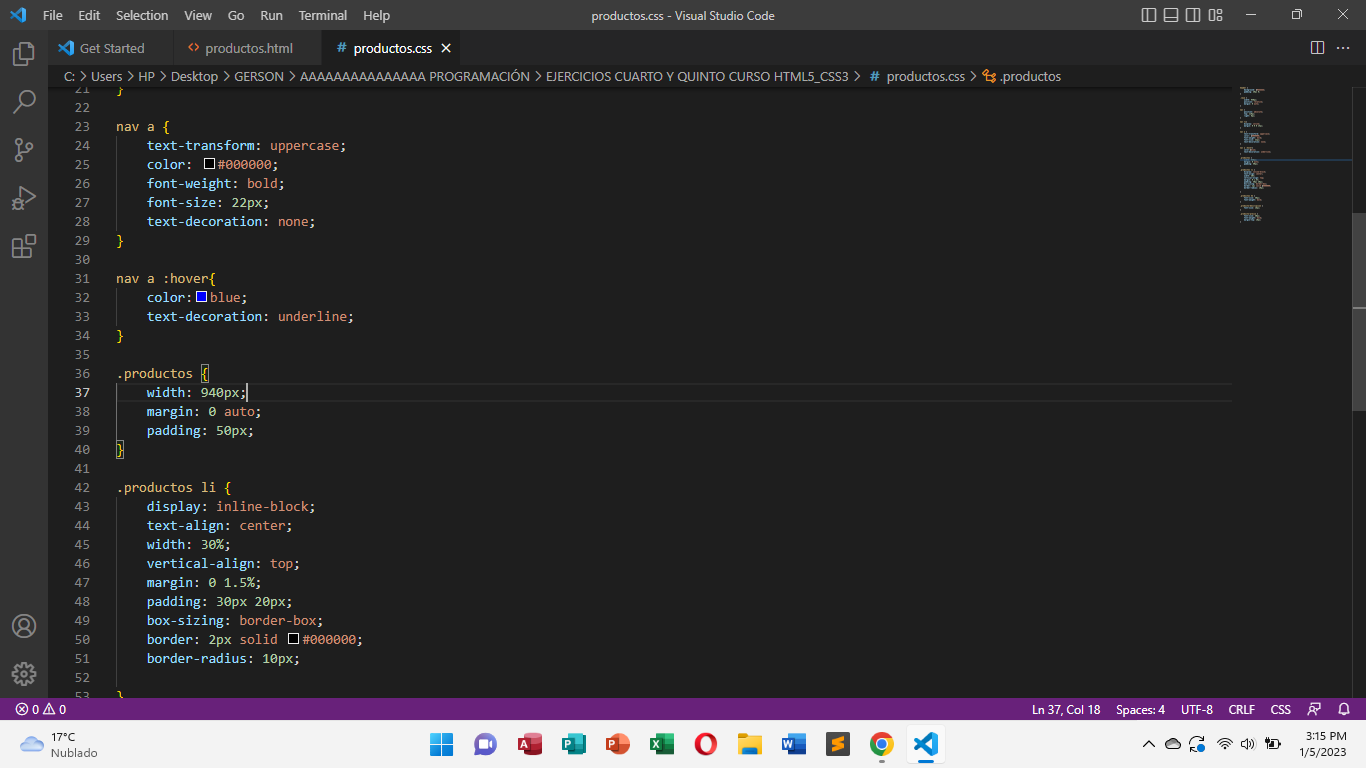Screen dimensions: 1366x768
Task: Open the Windows Start button
Action: [x=441, y=744]
